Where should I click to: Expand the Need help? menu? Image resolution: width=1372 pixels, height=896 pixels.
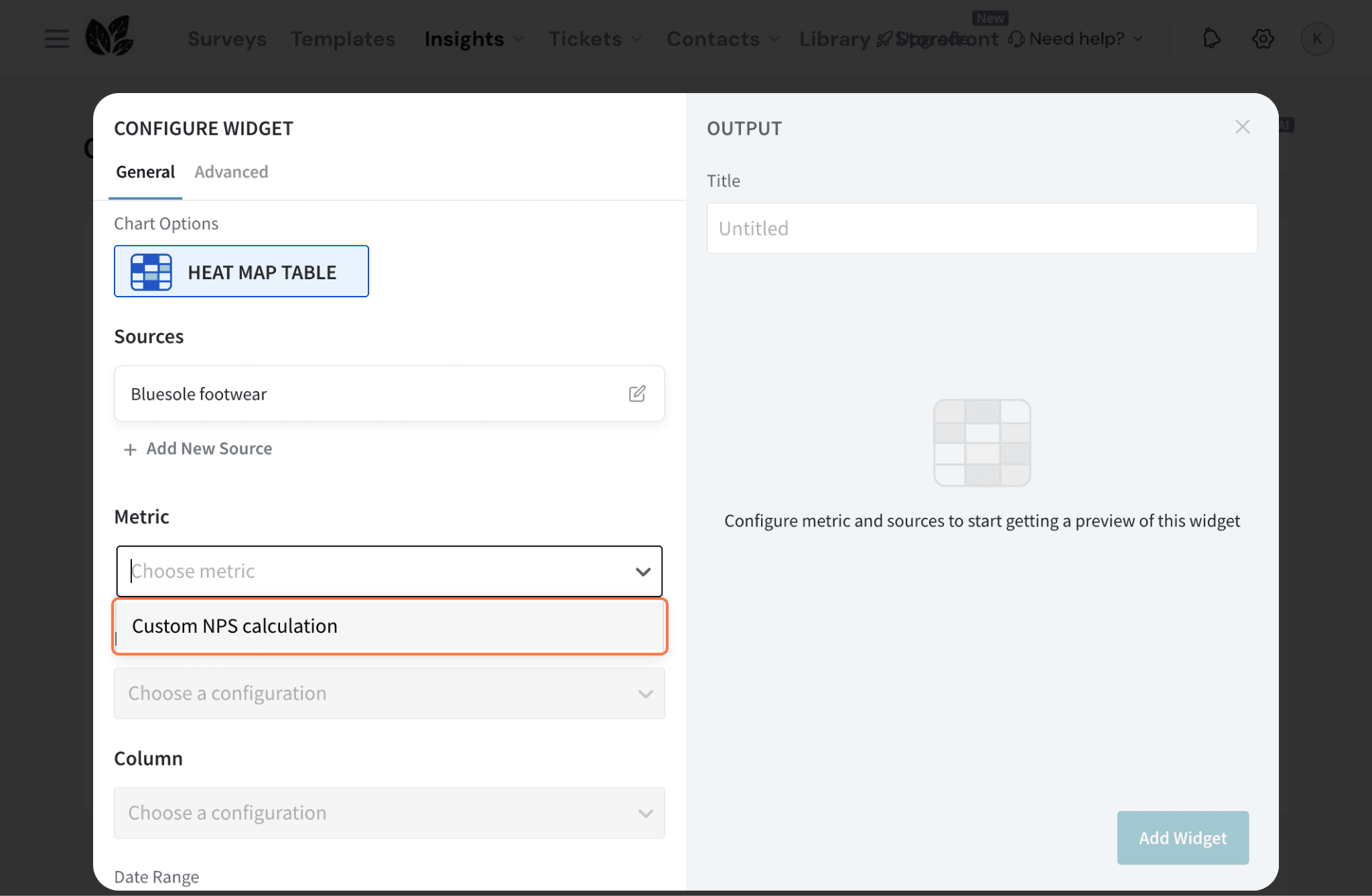[x=1077, y=39]
